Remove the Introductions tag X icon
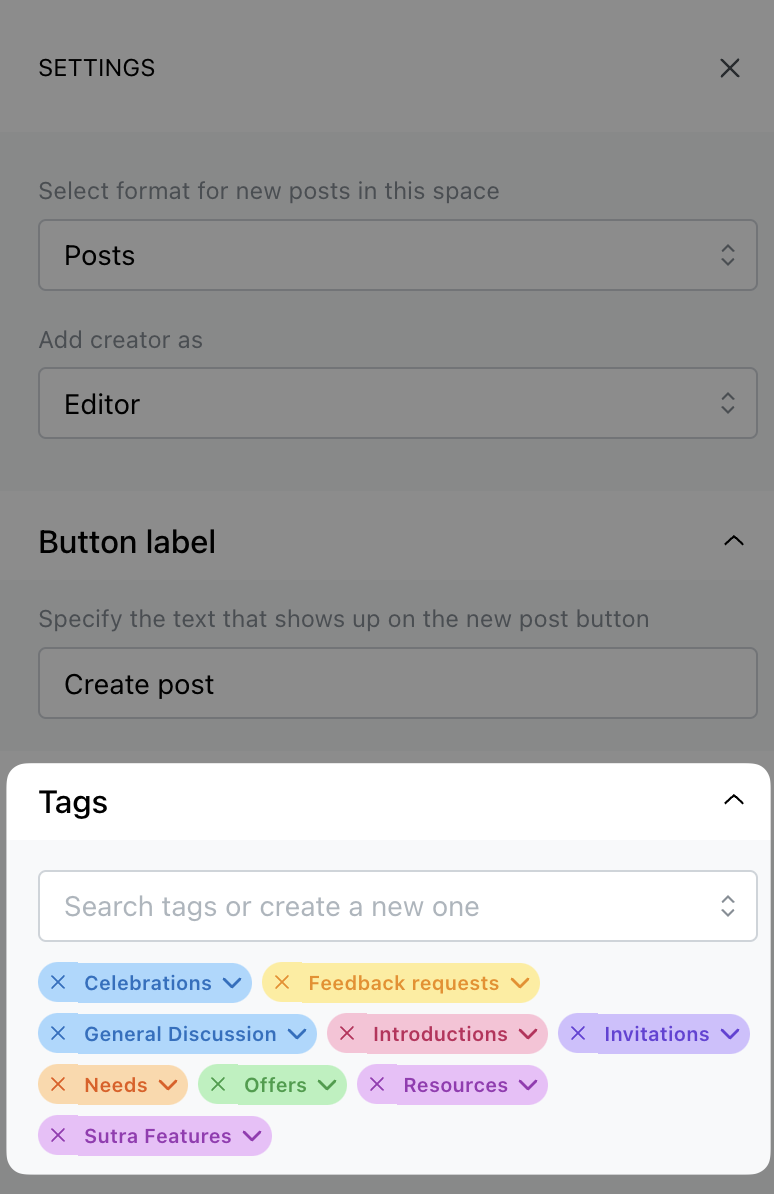 coord(347,1033)
